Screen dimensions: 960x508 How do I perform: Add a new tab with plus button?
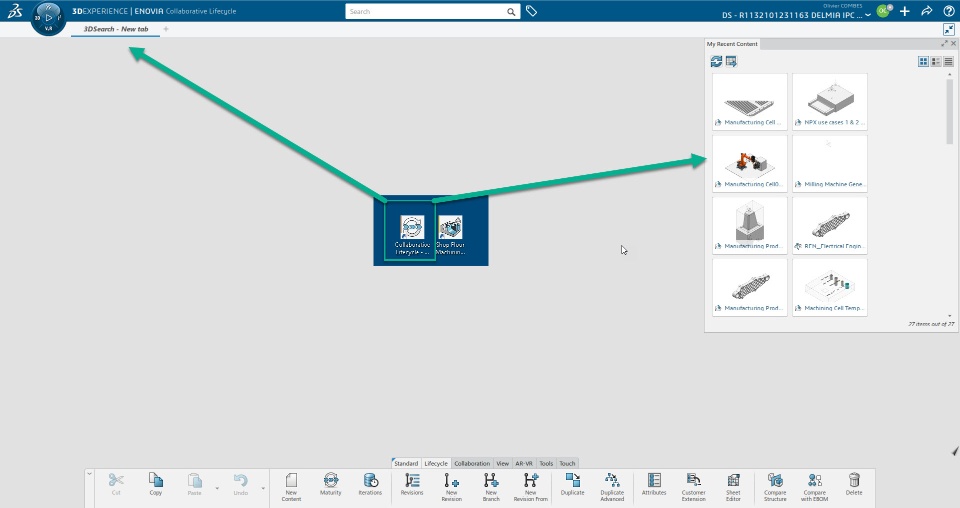coord(166,29)
